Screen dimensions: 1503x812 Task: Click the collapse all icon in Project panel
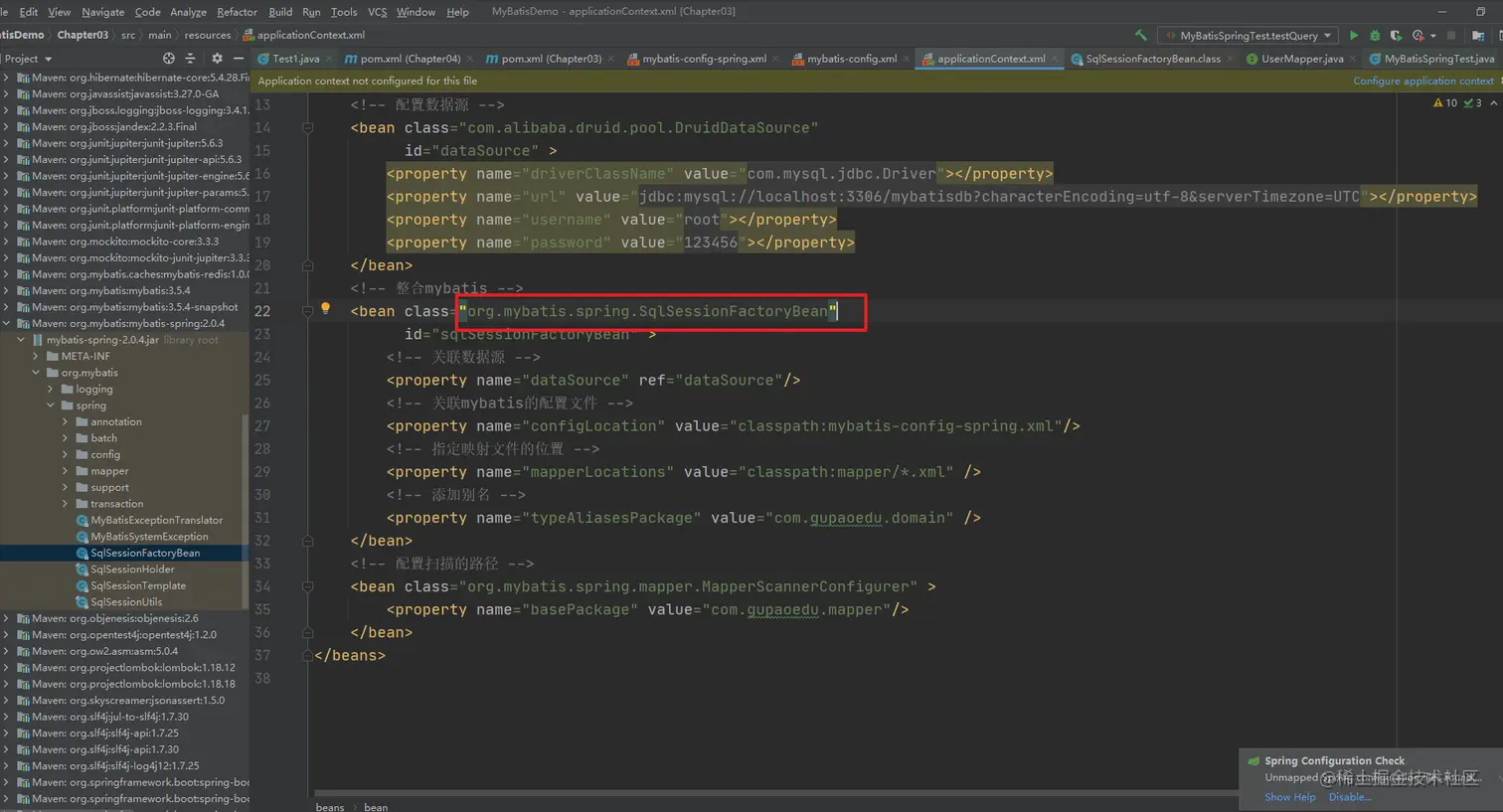[x=191, y=59]
